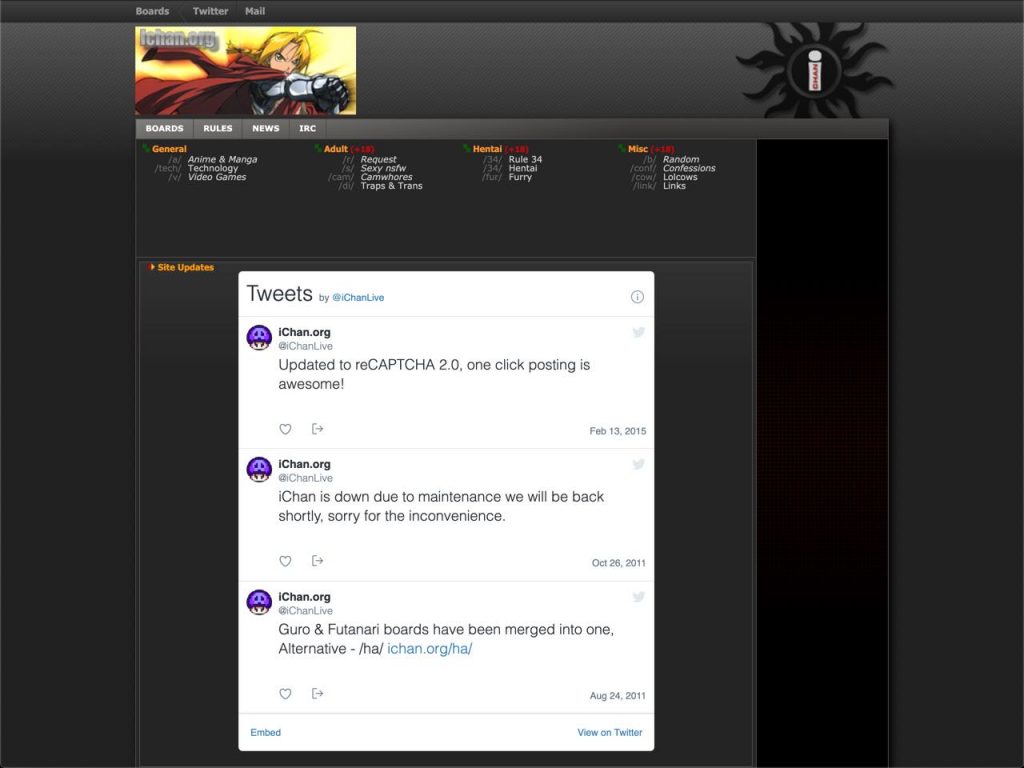This screenshot has width=1024, height=768.
Task: Switch to the NEWS tab
Action: click(266, 129)
